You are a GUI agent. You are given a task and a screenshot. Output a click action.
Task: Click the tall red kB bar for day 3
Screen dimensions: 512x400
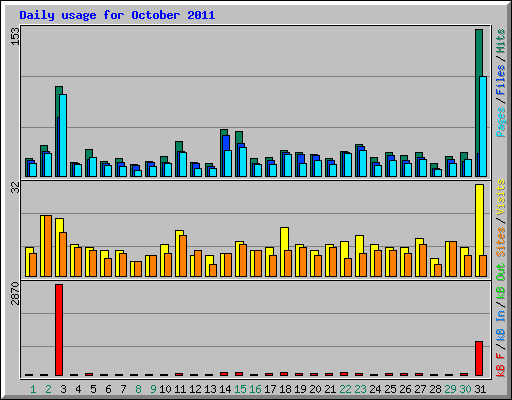pyautogui.click(x=59, y=330)
